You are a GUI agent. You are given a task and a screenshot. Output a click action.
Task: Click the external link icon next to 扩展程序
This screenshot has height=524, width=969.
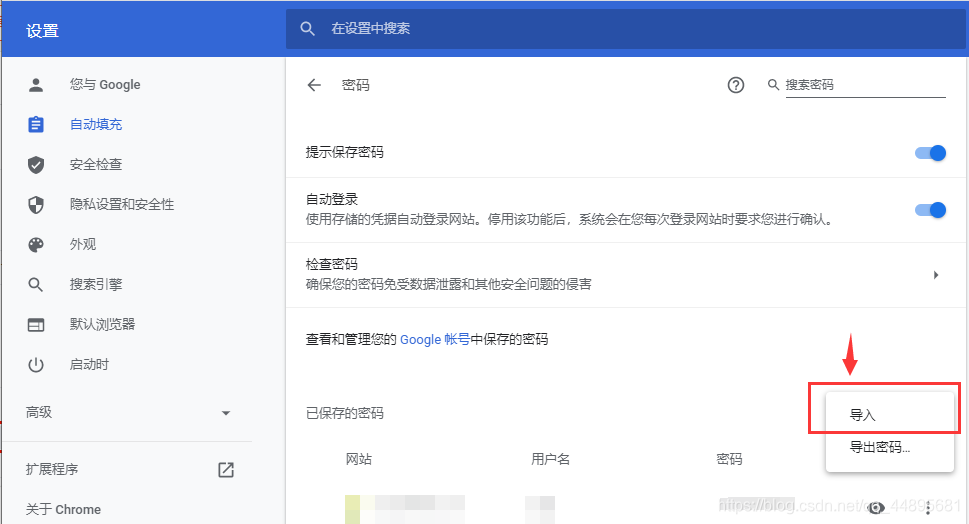click(x=226, y=470)
